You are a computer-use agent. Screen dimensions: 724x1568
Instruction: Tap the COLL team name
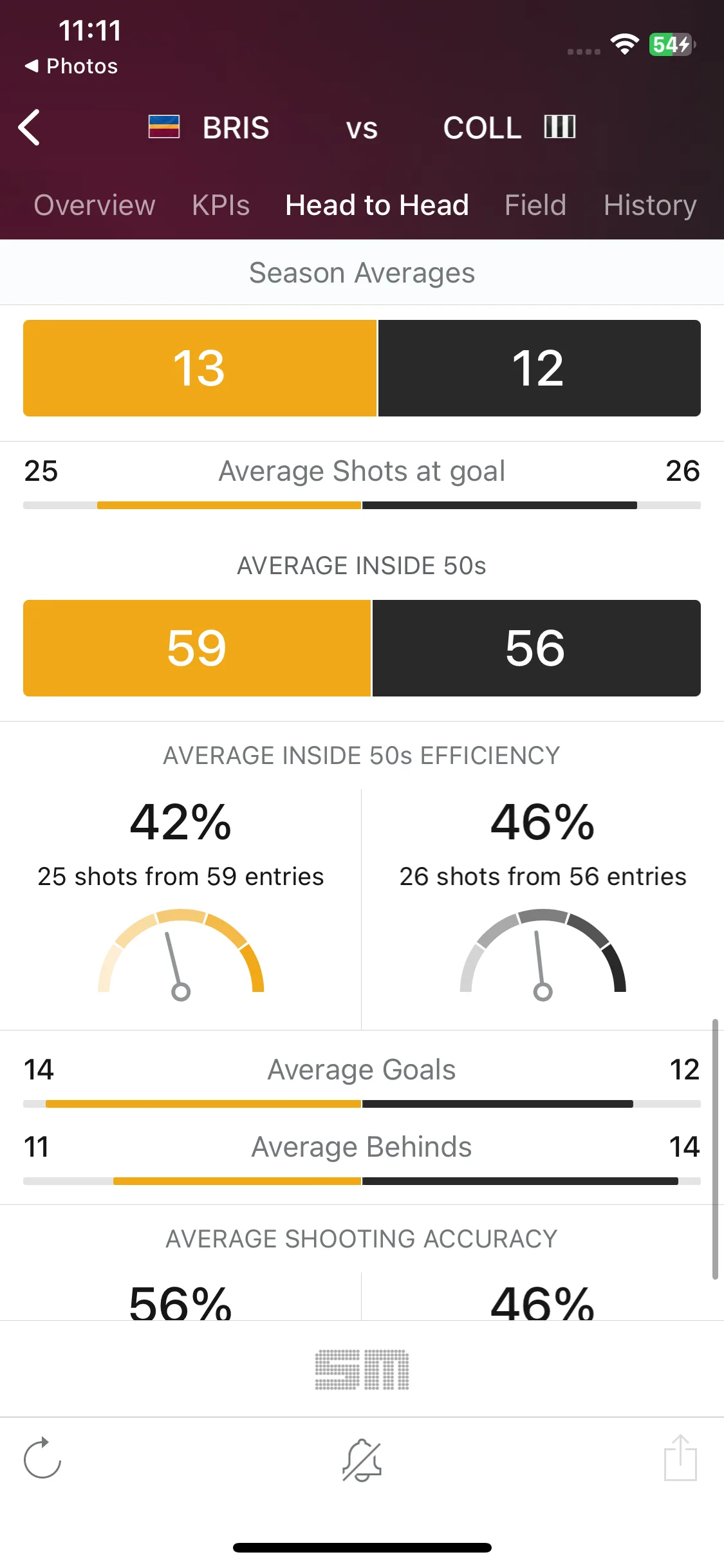click(482, 127)
